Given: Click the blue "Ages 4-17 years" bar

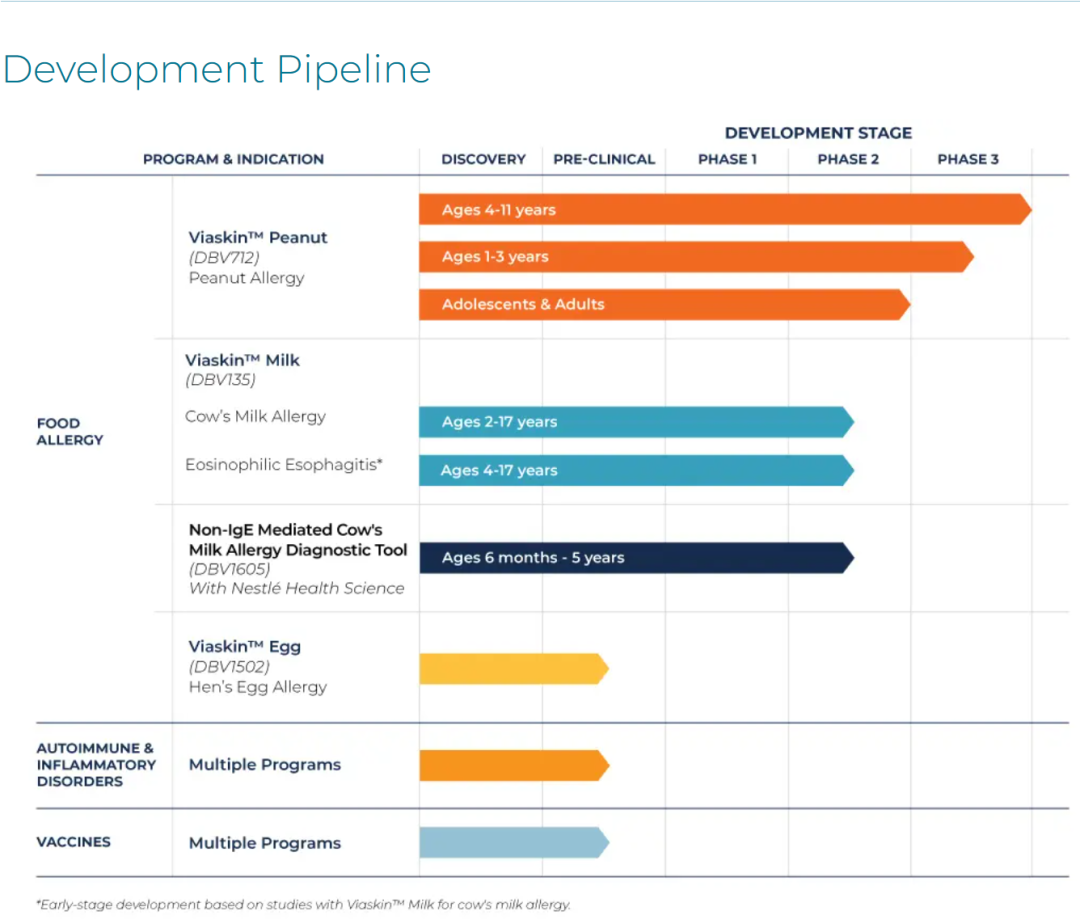Looking at the screenshot, I should tap(636, 470).
